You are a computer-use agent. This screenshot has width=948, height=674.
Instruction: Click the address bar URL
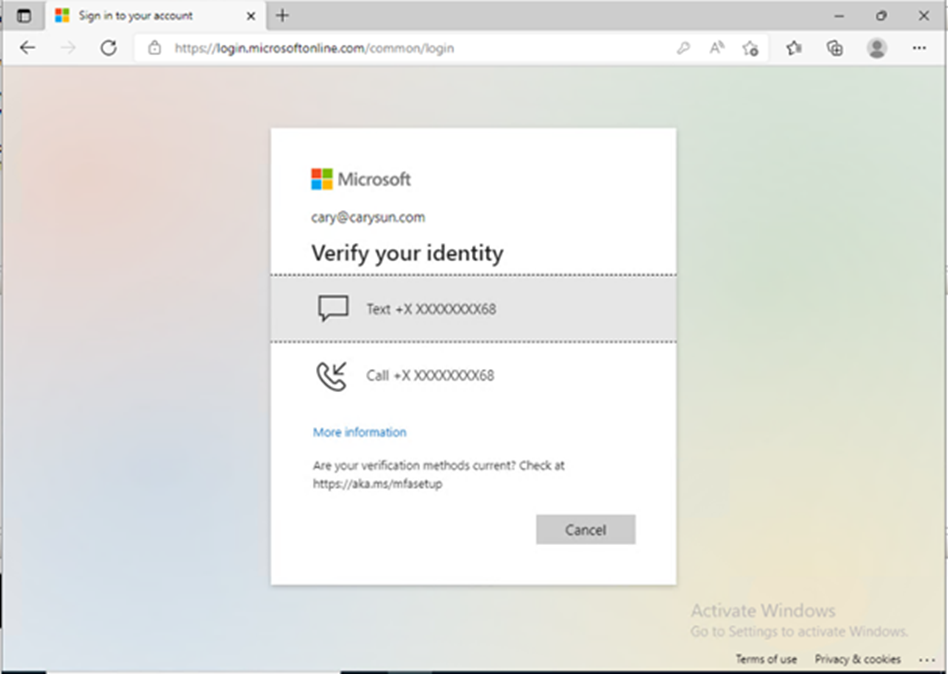(314, 48)
